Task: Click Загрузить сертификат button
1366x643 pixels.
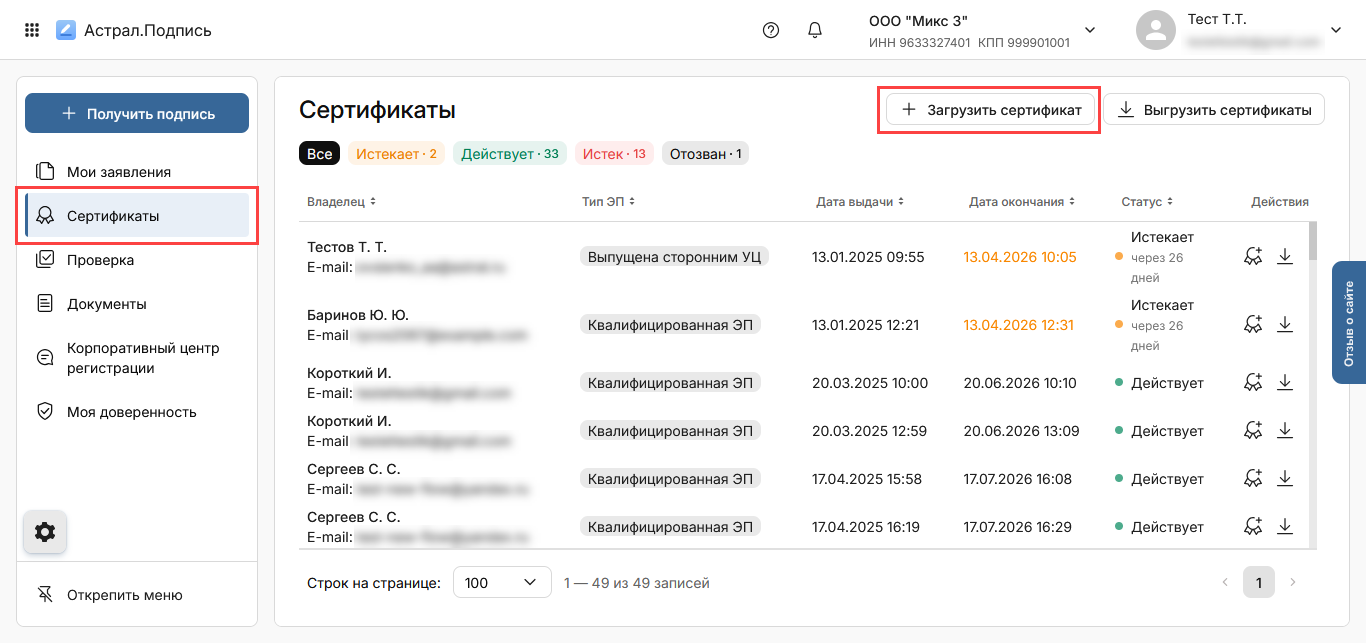Action: tap(990, 110)
